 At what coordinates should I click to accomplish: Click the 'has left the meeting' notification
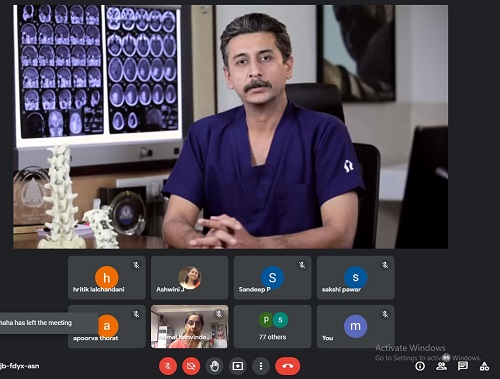[49, 323]
